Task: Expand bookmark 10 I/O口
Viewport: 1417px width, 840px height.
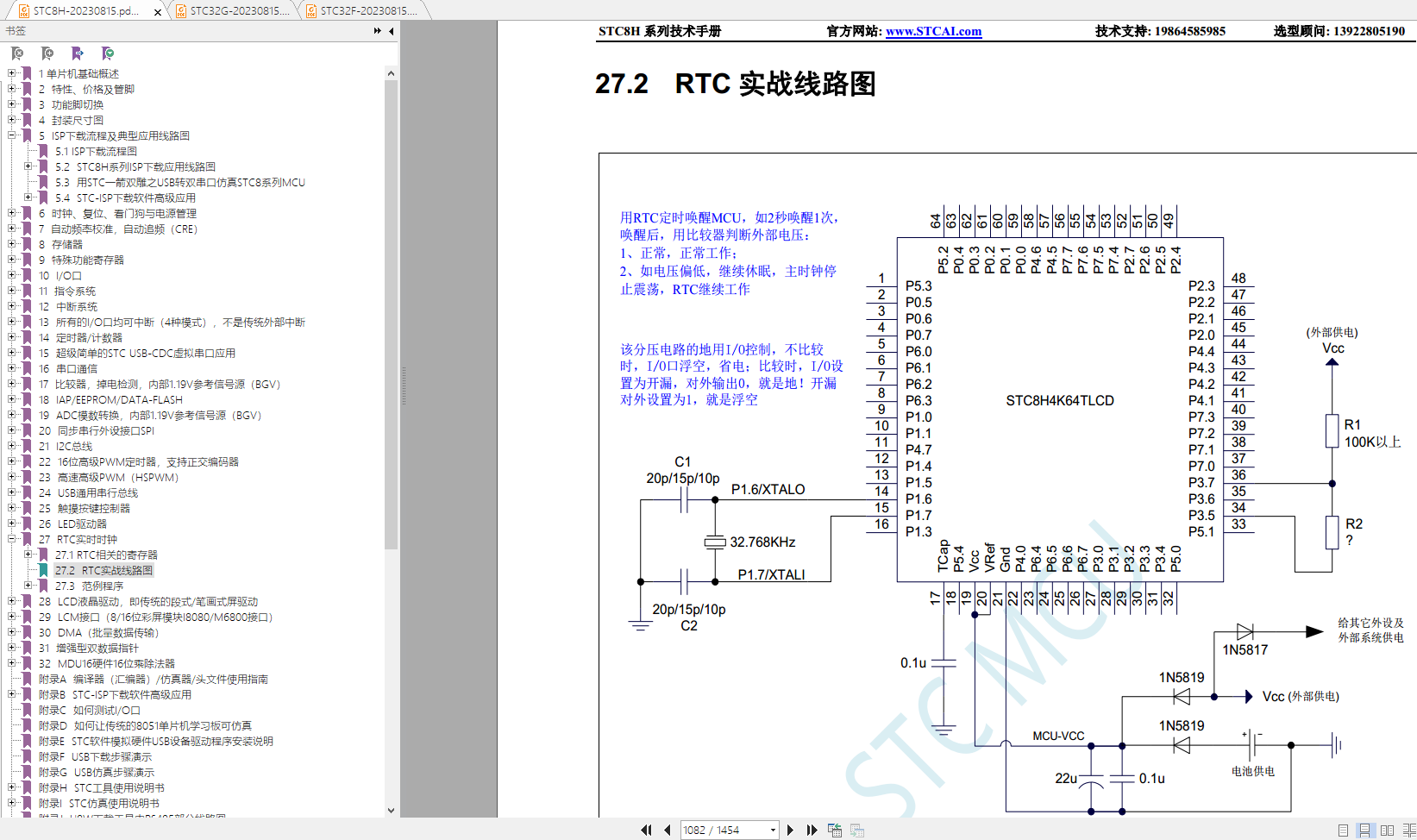Action: click(x=12, y=275)
